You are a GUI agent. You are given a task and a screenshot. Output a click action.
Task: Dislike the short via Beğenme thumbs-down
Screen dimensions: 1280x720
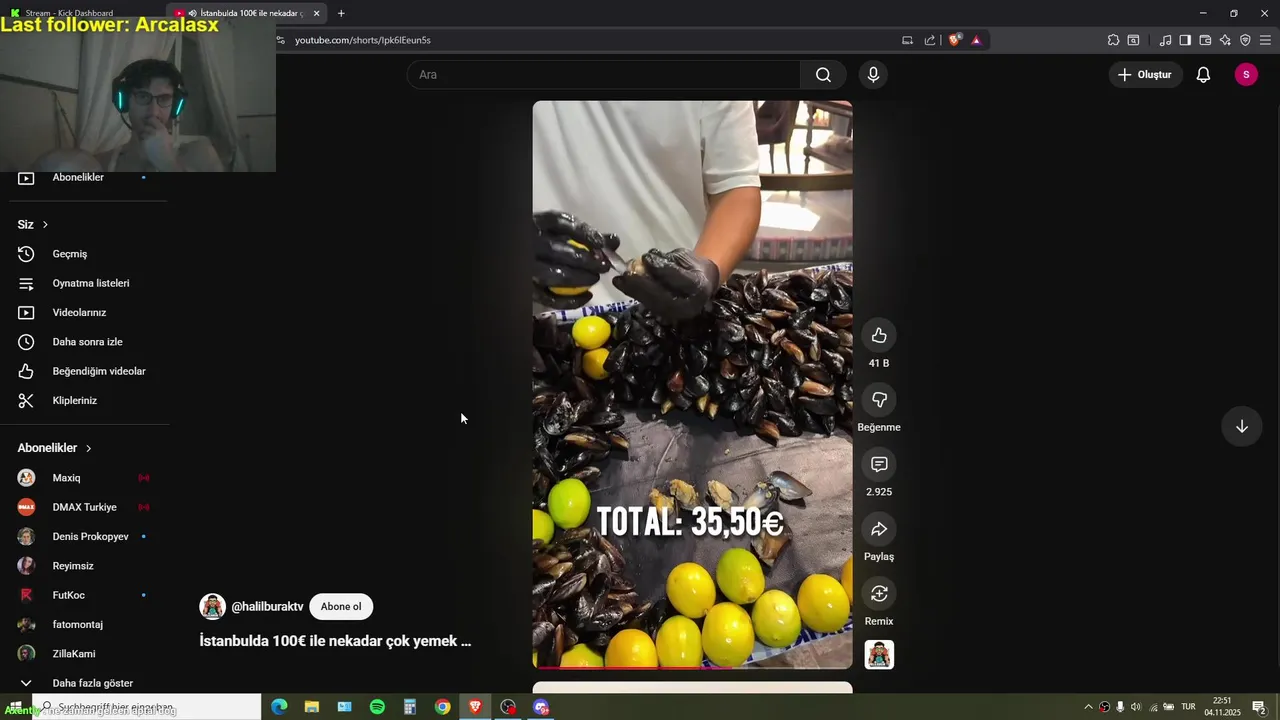879,400
